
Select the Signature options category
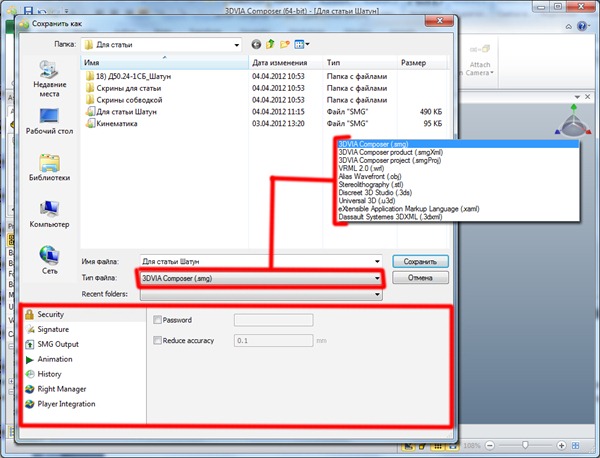pyautogui.click(x=83, y=329)
